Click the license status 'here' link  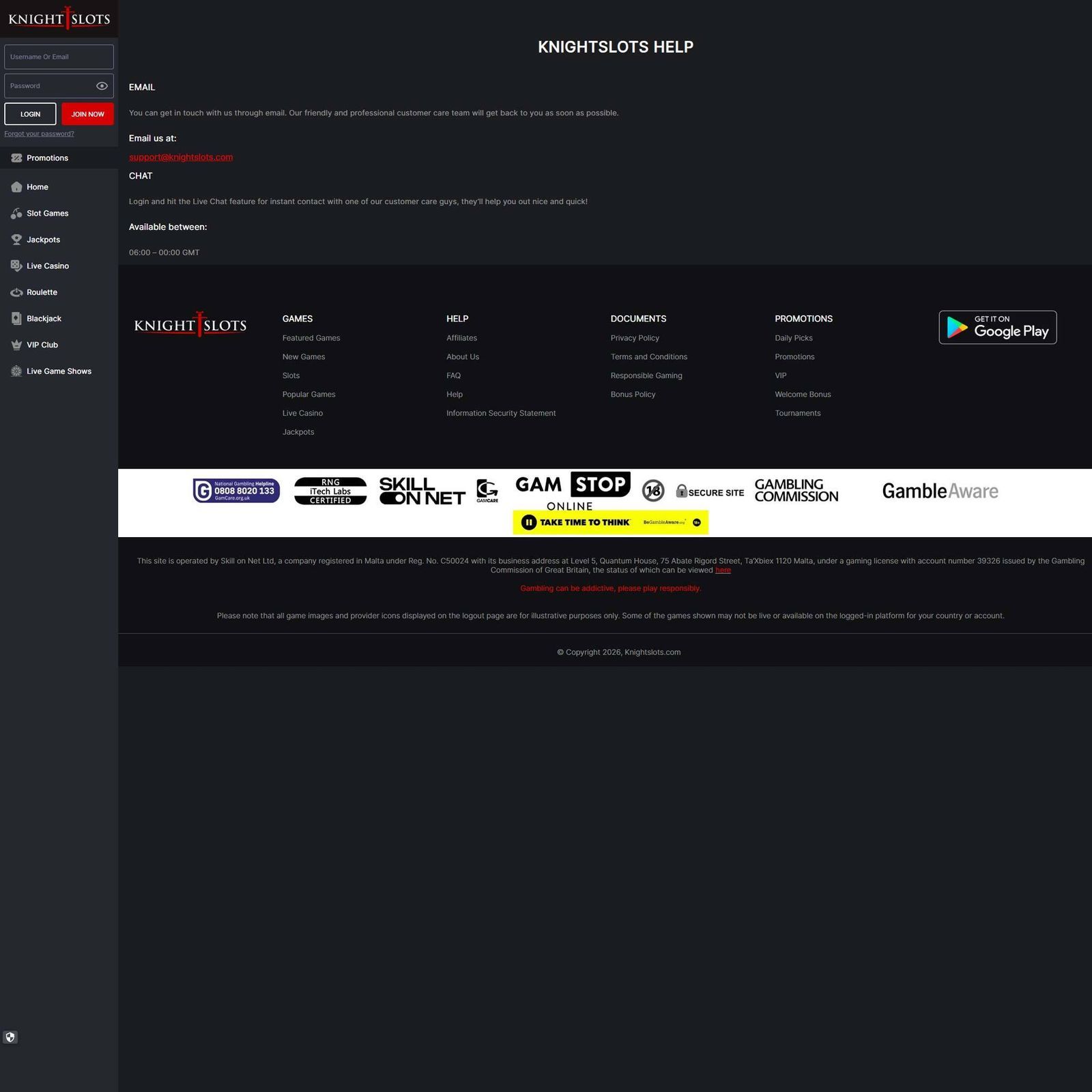pyautogui.click(x=723, y=571)
